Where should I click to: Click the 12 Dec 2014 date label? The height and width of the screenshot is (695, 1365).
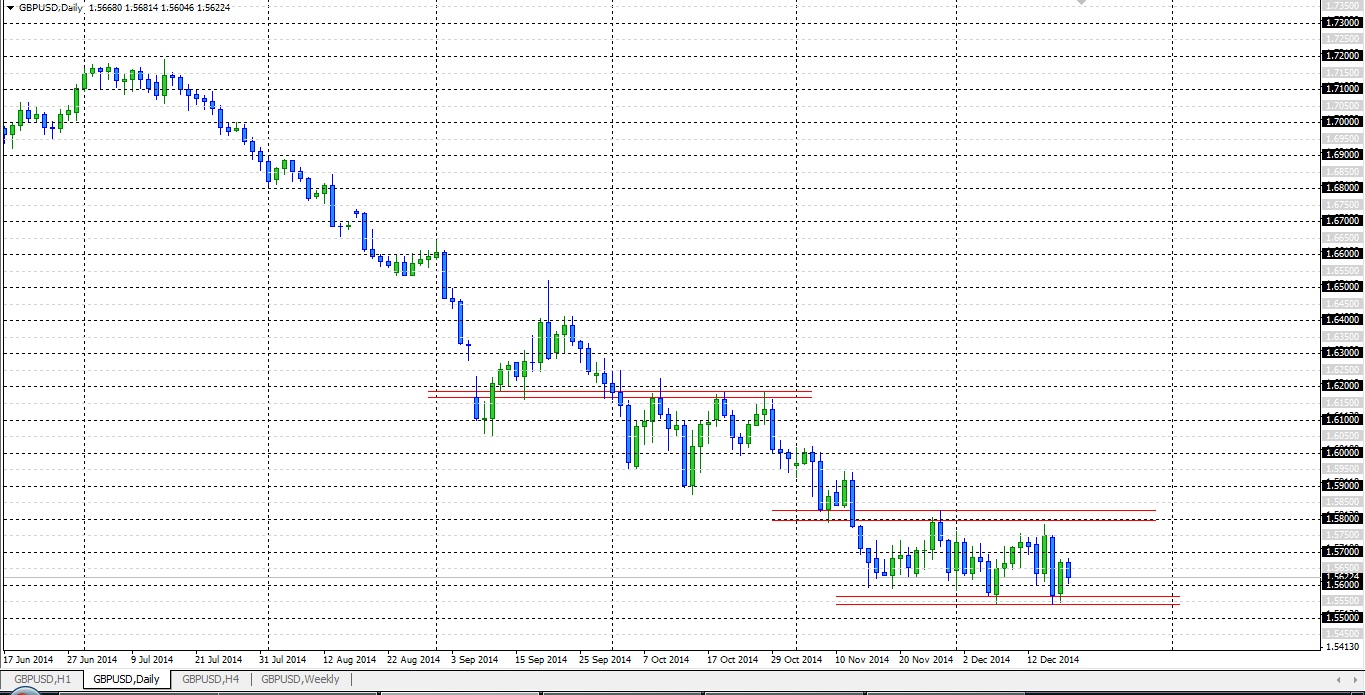[1054, 660]
